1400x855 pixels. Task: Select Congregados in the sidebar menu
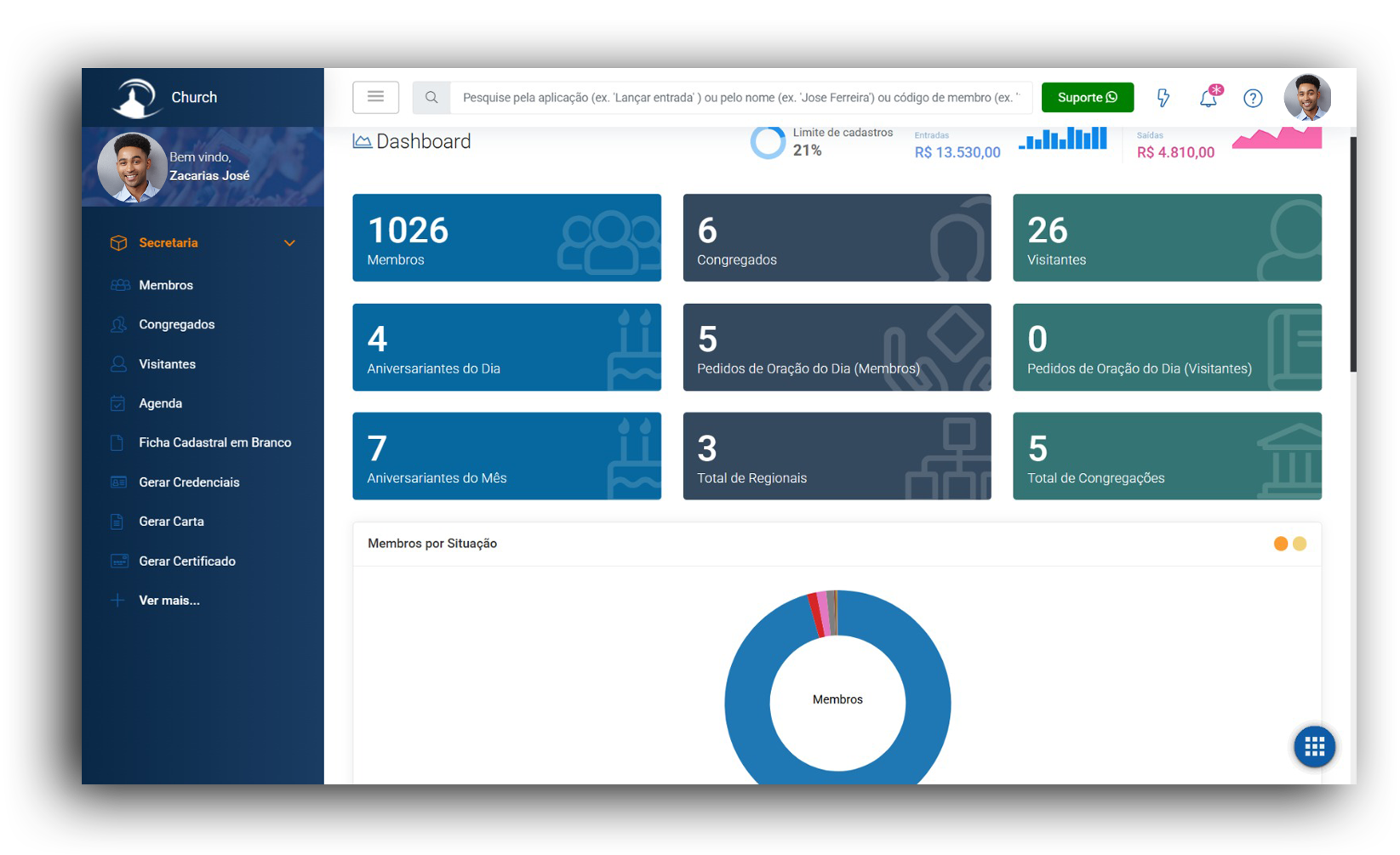click(x=176, y=324)
